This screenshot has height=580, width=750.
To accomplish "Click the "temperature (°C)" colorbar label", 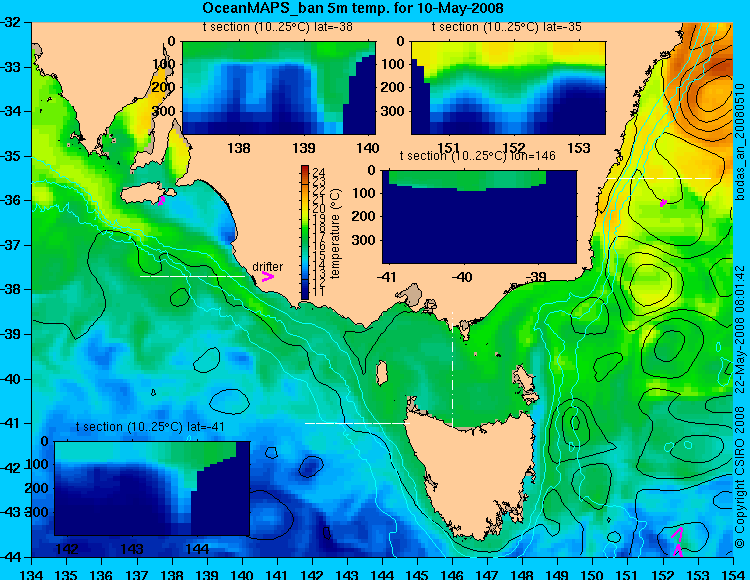I will pos(334,233).
